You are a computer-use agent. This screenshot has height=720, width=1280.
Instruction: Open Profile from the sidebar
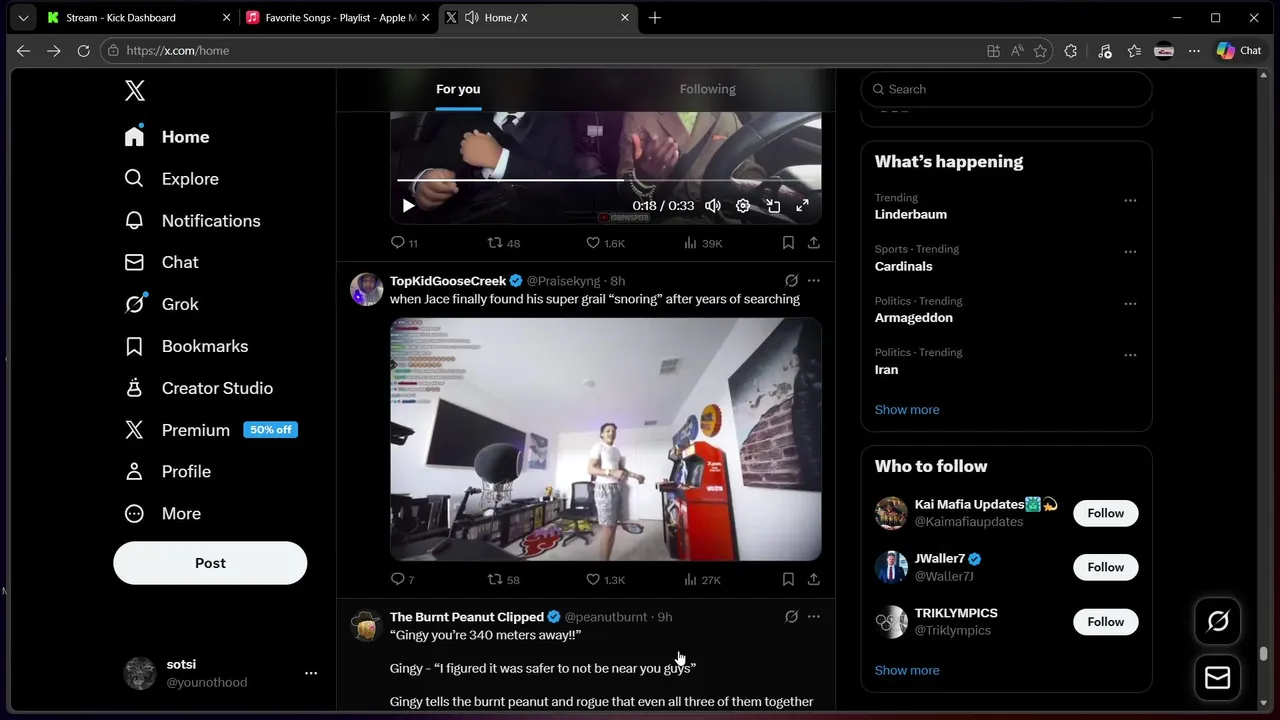click(x=167, y=472)
